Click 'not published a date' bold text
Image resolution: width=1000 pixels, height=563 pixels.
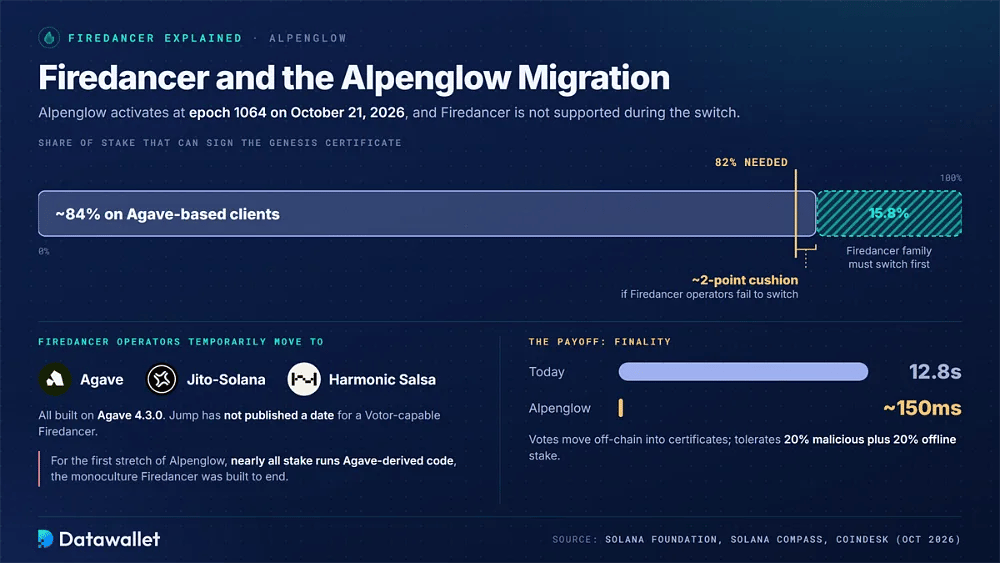coord(279,415)
